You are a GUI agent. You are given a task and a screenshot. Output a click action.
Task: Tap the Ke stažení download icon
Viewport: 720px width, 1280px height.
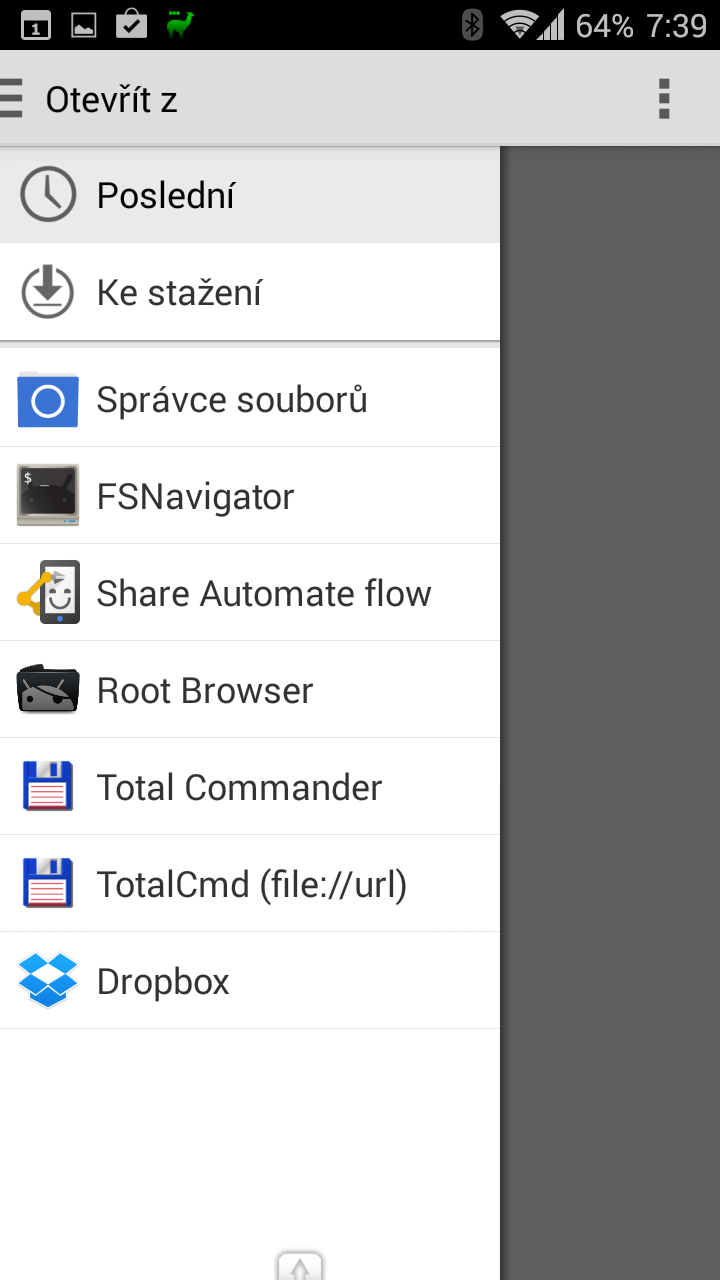click(48, 292)
